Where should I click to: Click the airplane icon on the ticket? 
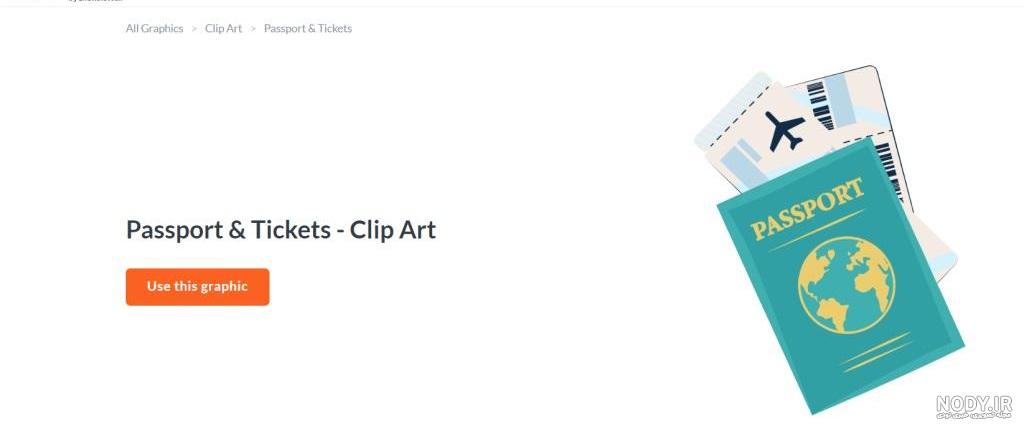(784, 131)
